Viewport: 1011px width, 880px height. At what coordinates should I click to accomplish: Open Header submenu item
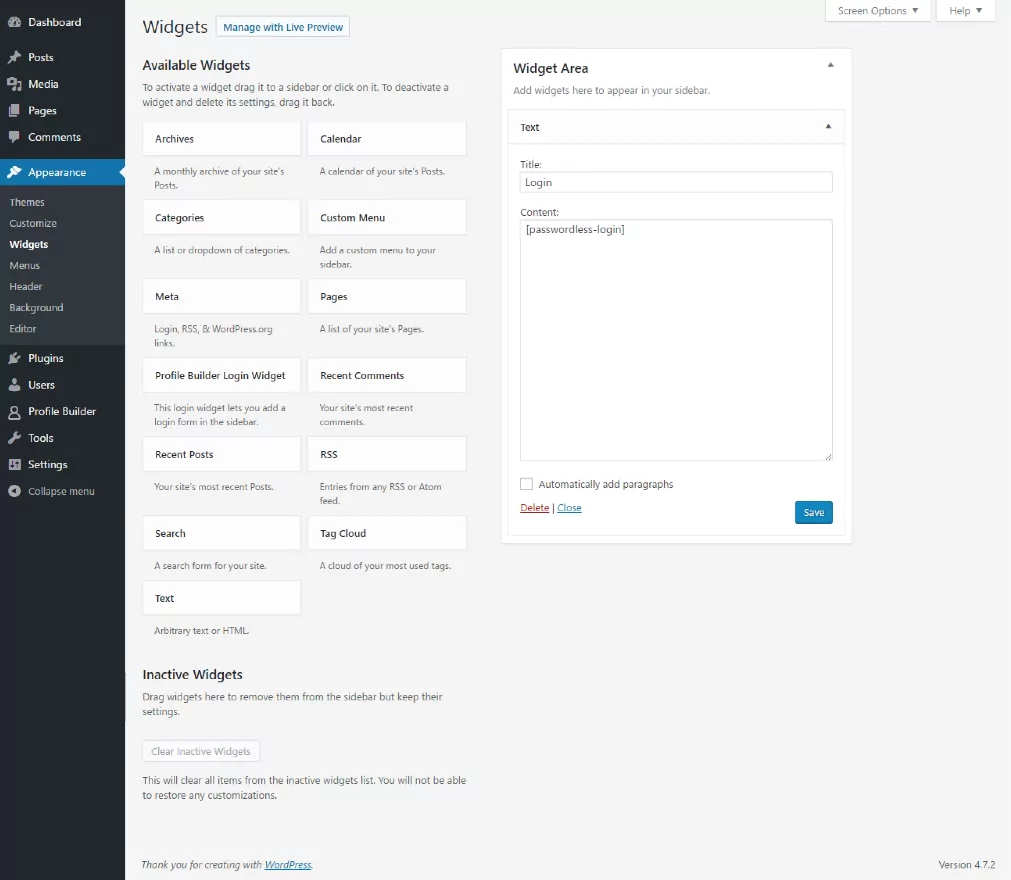(26, 286)
